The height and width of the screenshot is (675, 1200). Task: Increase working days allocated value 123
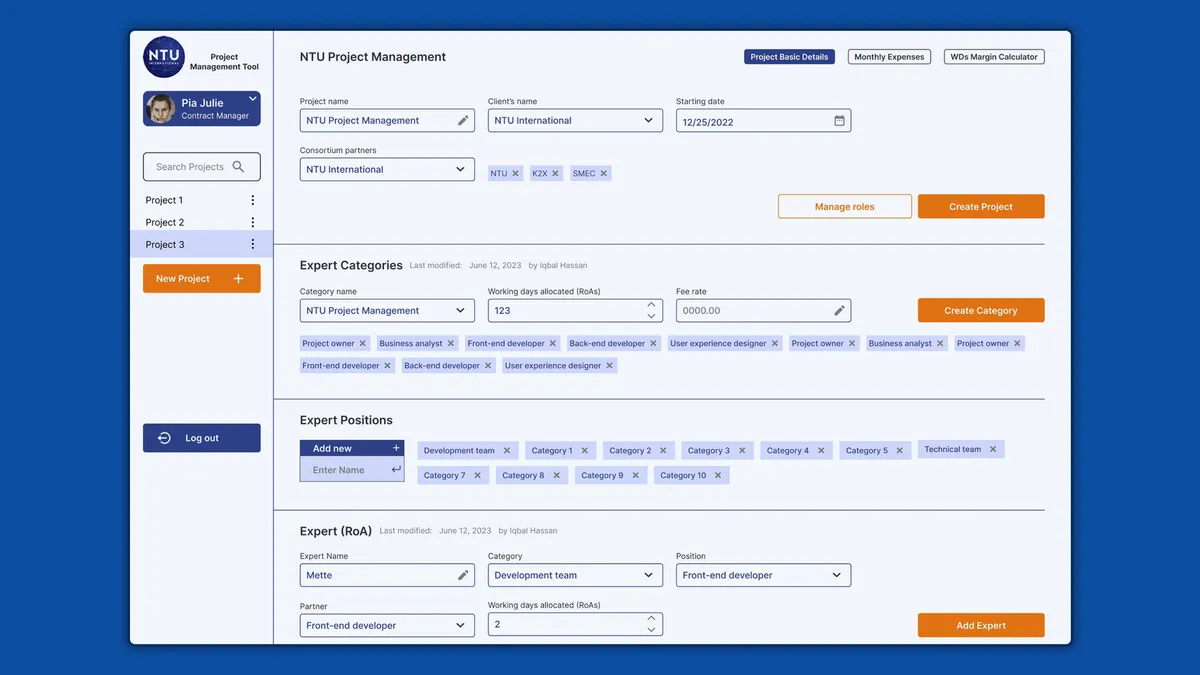pyautogui.click(x=651, y=305)
